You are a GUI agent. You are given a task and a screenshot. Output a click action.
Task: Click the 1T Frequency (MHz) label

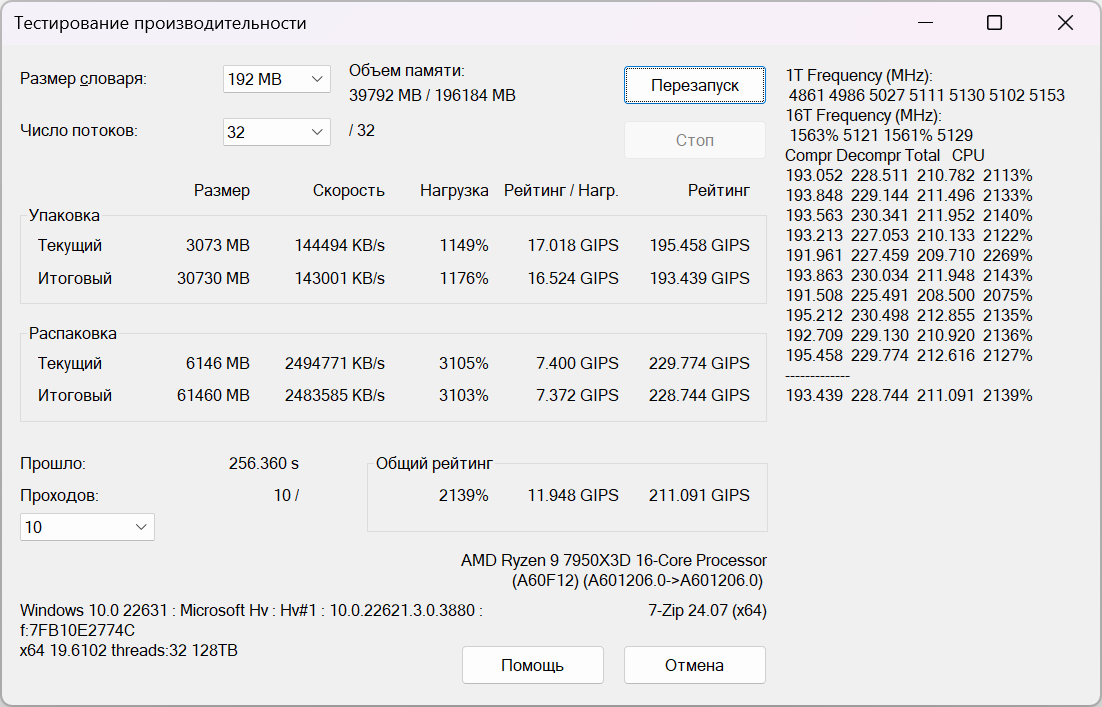point(858,76)
